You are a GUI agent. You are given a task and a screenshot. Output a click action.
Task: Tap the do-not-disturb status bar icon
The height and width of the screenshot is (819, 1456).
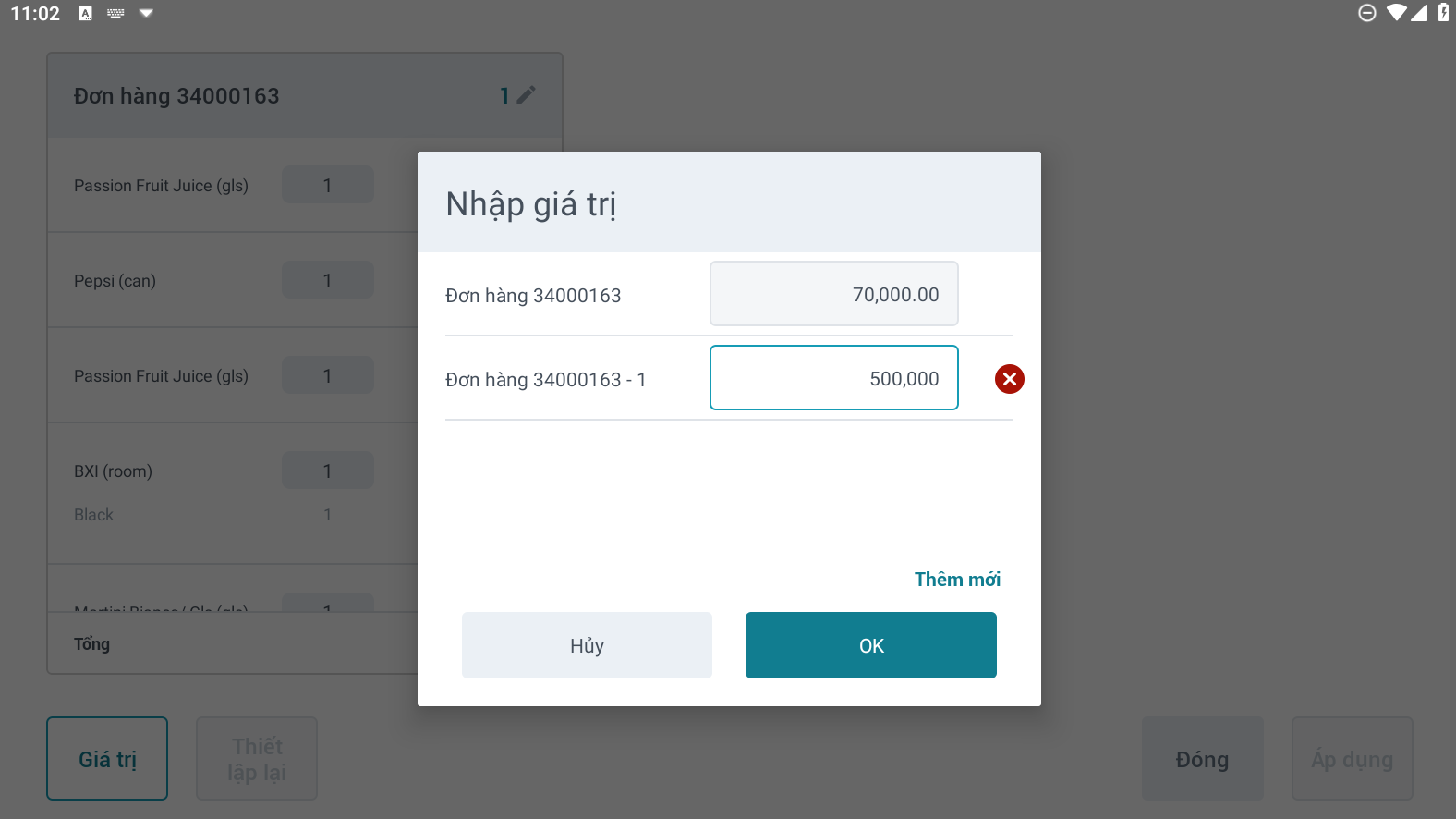[x=1367, y=13]
